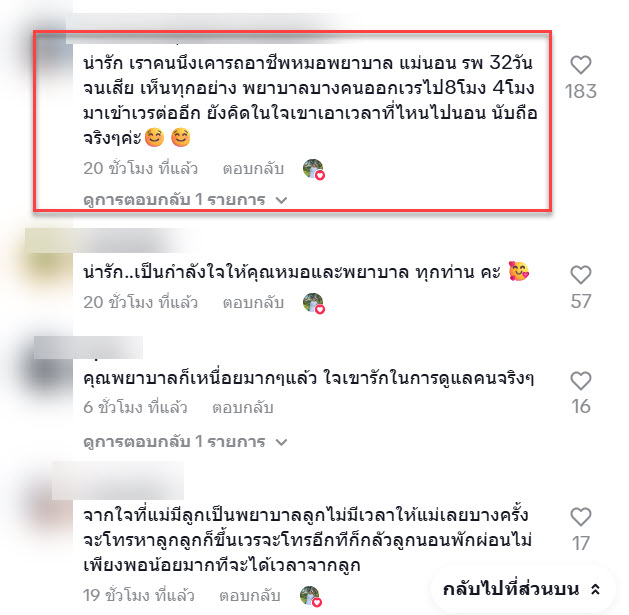Reply (ตอบกลับ) to the first comment
629x615 pixels.
point(253,168)
